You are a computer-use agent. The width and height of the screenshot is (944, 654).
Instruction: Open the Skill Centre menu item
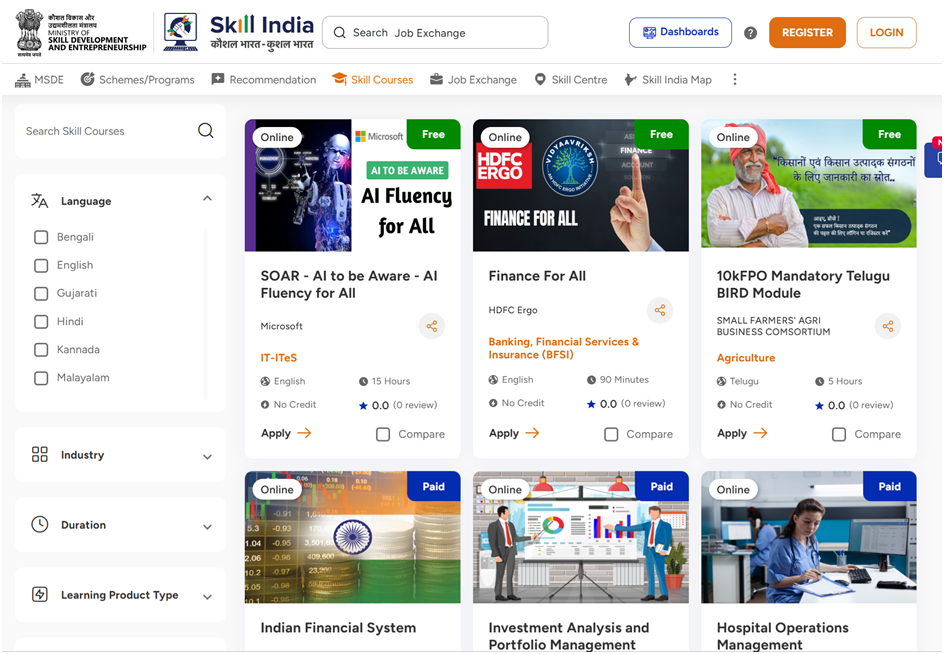click(x=571, y=79)
